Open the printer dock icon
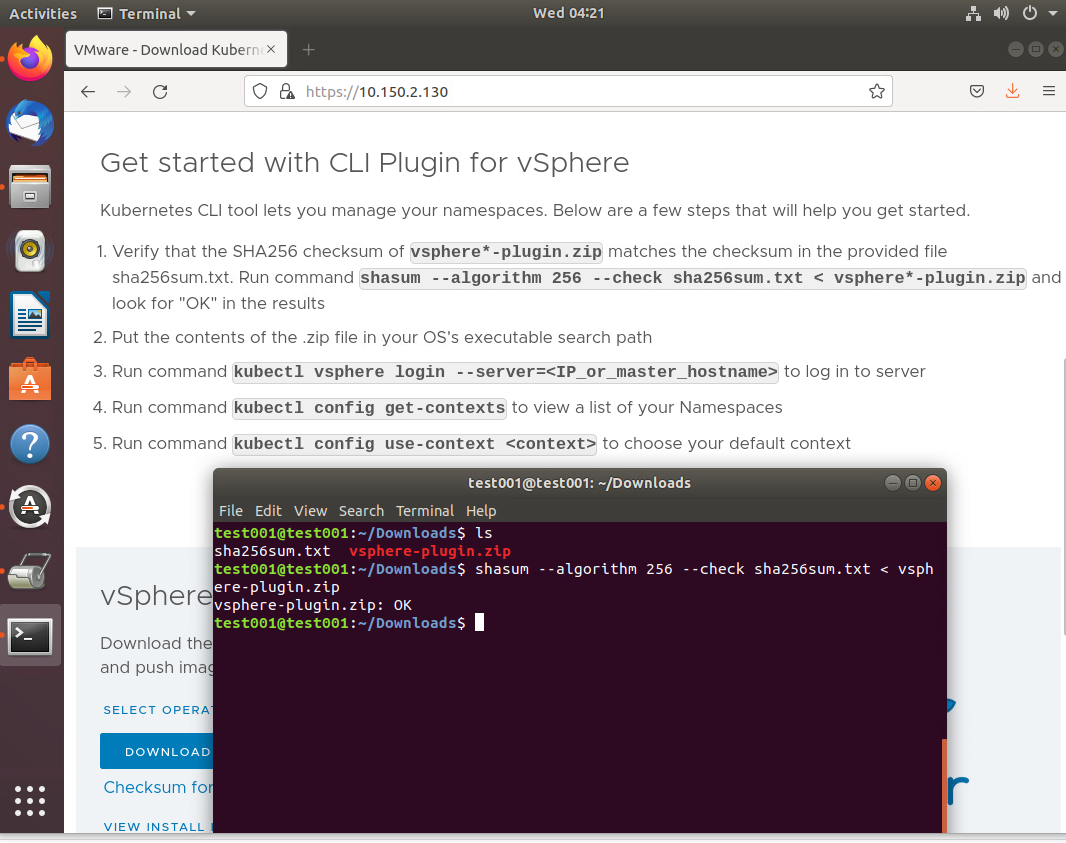Screen dimensions: 1066x843 (30, 571)
